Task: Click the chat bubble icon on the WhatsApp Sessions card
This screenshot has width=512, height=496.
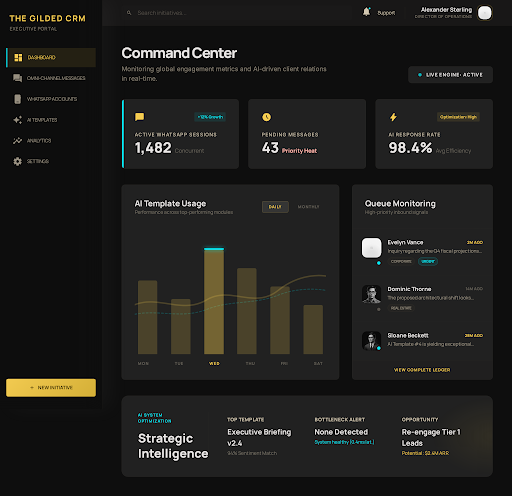Action: tap(139, 117)
